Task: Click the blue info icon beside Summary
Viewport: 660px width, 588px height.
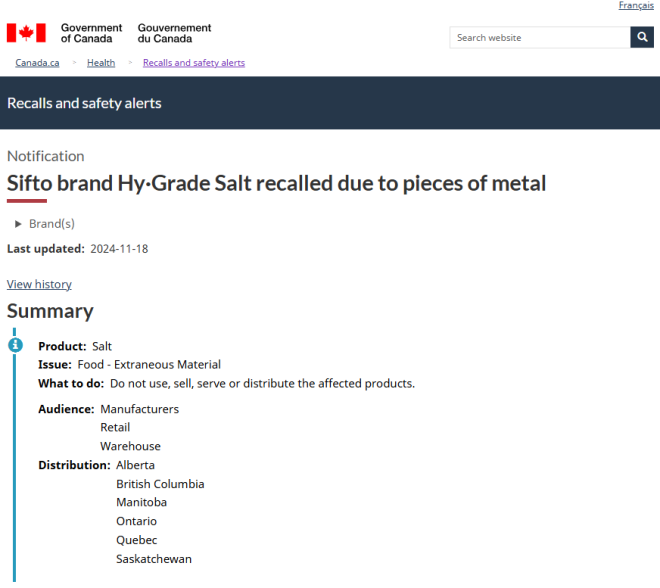Action: 16,345
